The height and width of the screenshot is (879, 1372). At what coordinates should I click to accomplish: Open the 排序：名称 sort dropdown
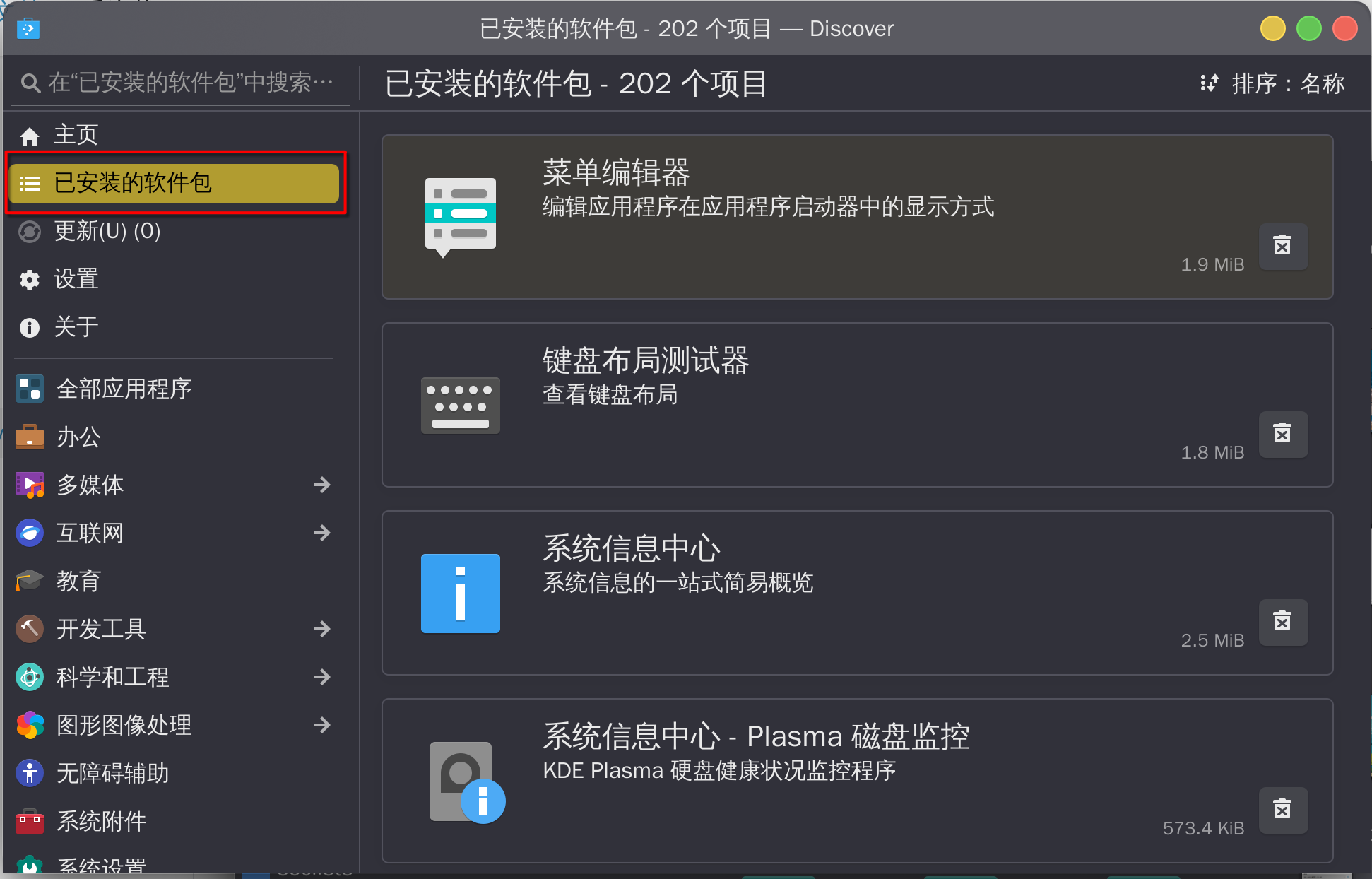pos(1272,83)
